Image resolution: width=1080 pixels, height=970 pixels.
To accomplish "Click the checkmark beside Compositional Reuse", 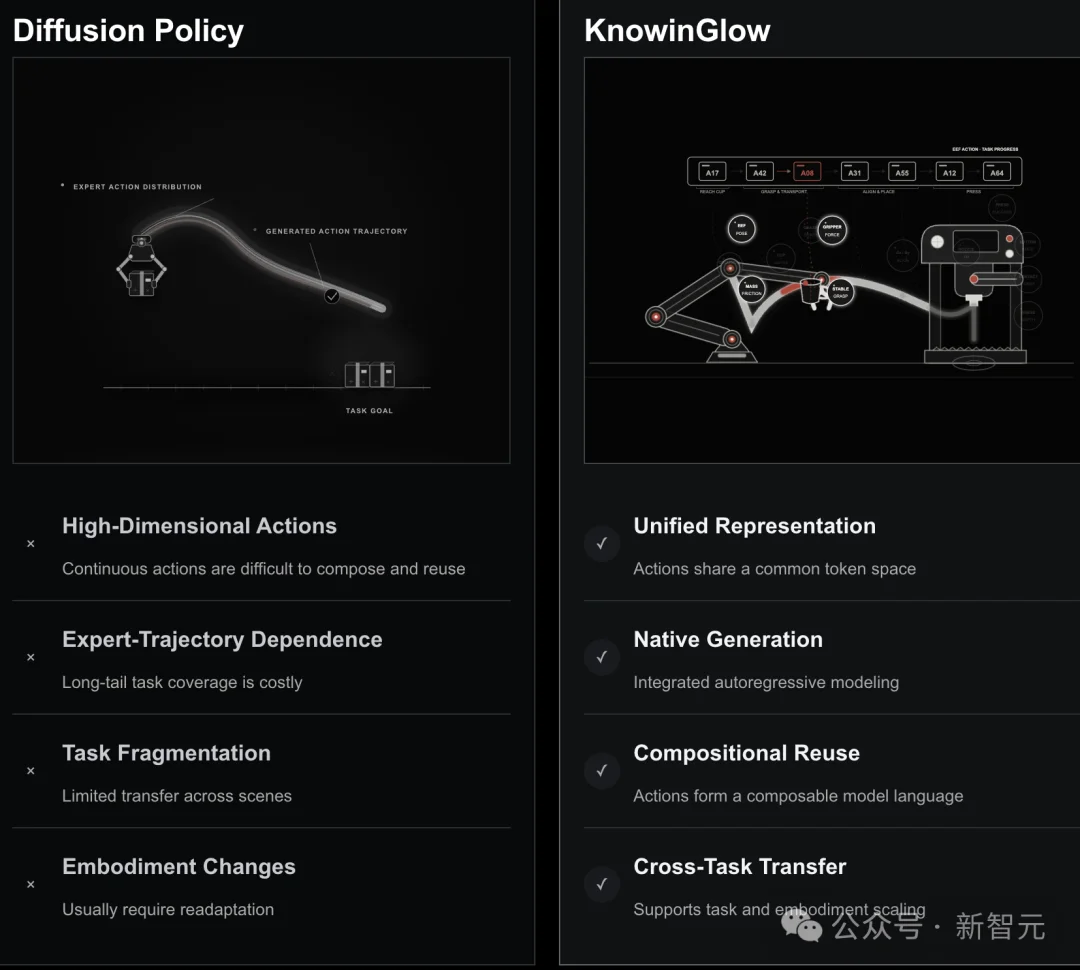I will [602, 770].
